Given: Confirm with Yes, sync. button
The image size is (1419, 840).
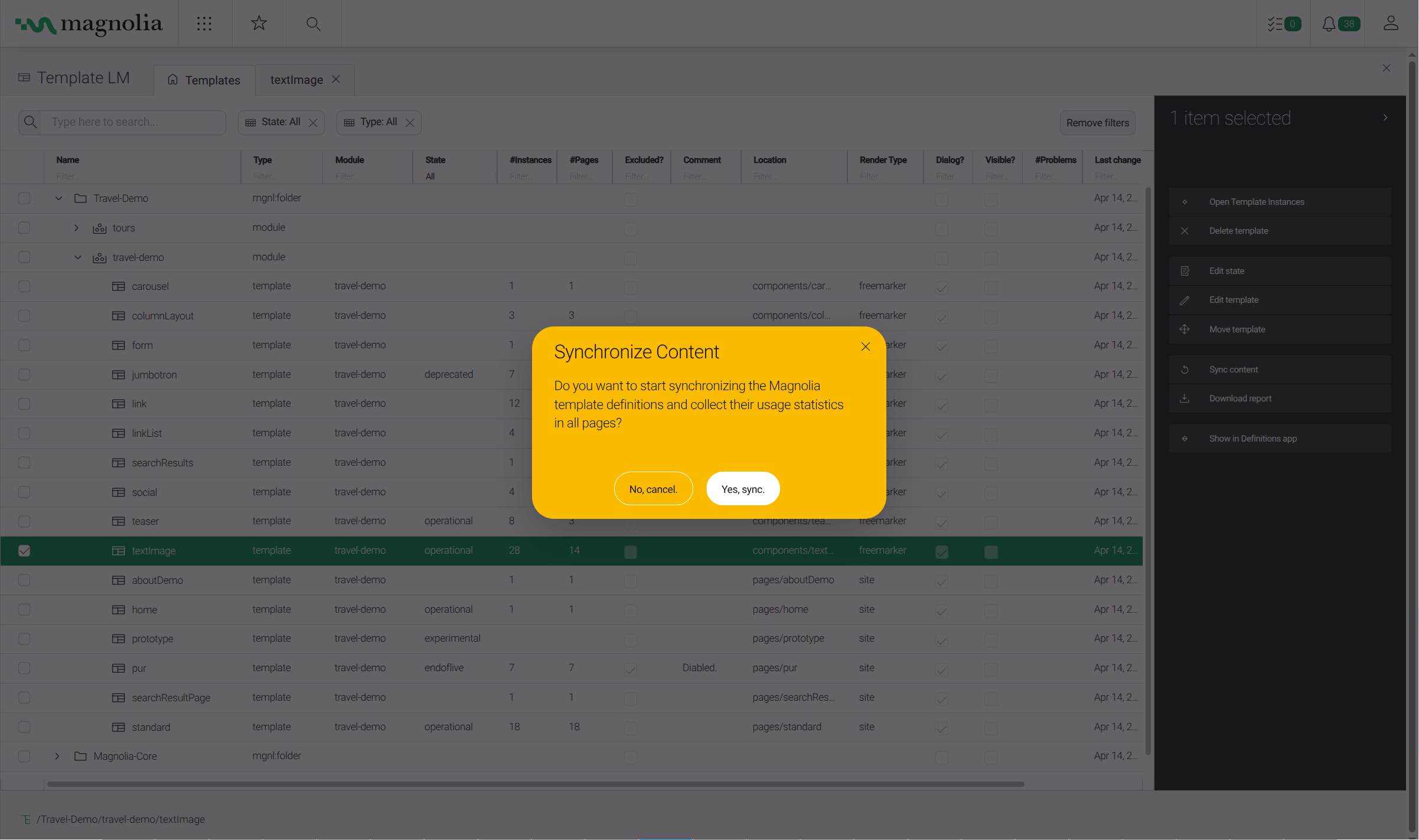Looking at the screenshot, I should (x=743, y=489).
